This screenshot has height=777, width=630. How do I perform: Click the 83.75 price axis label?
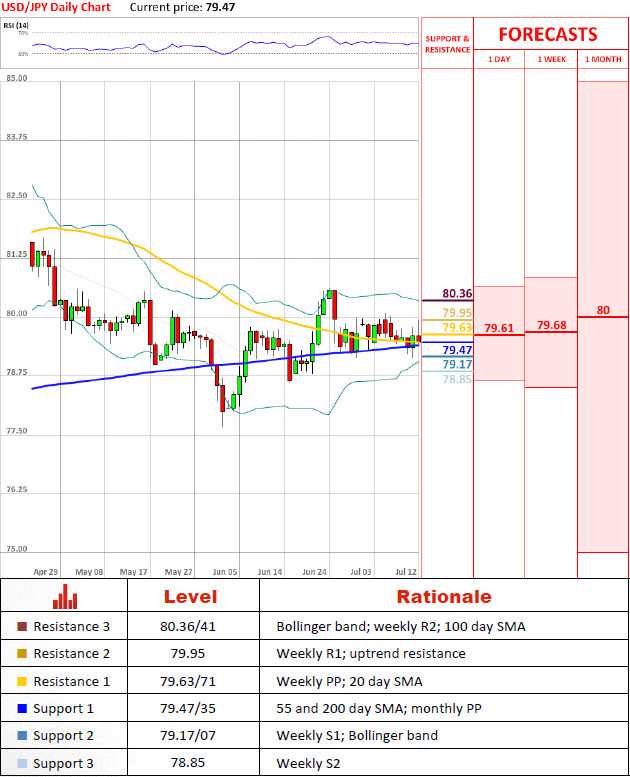click(x=17, y=137)
